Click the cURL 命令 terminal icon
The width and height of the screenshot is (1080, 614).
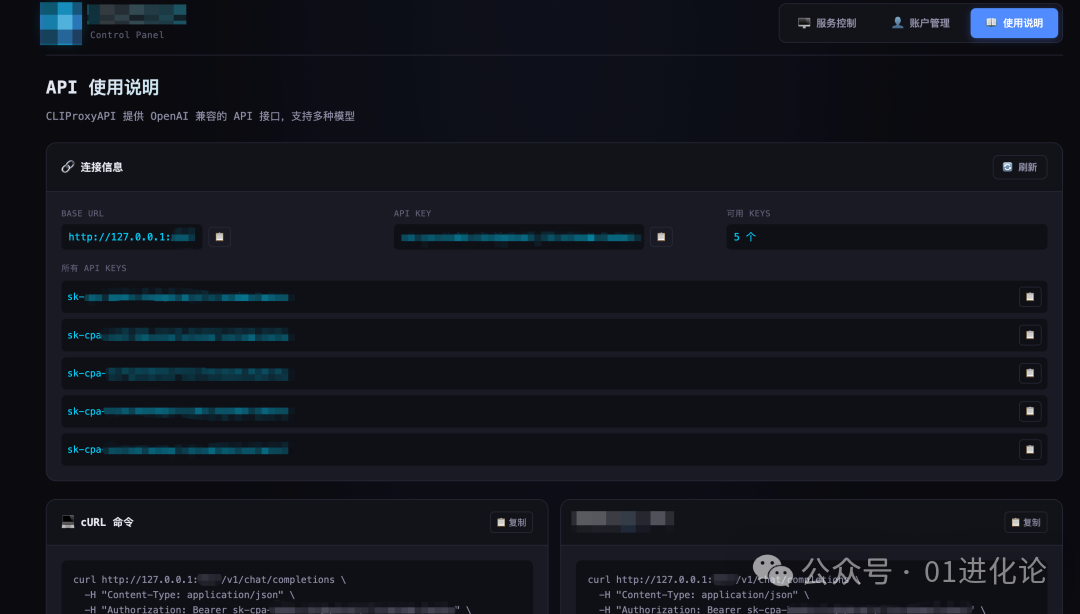click(x=68, y=522)
